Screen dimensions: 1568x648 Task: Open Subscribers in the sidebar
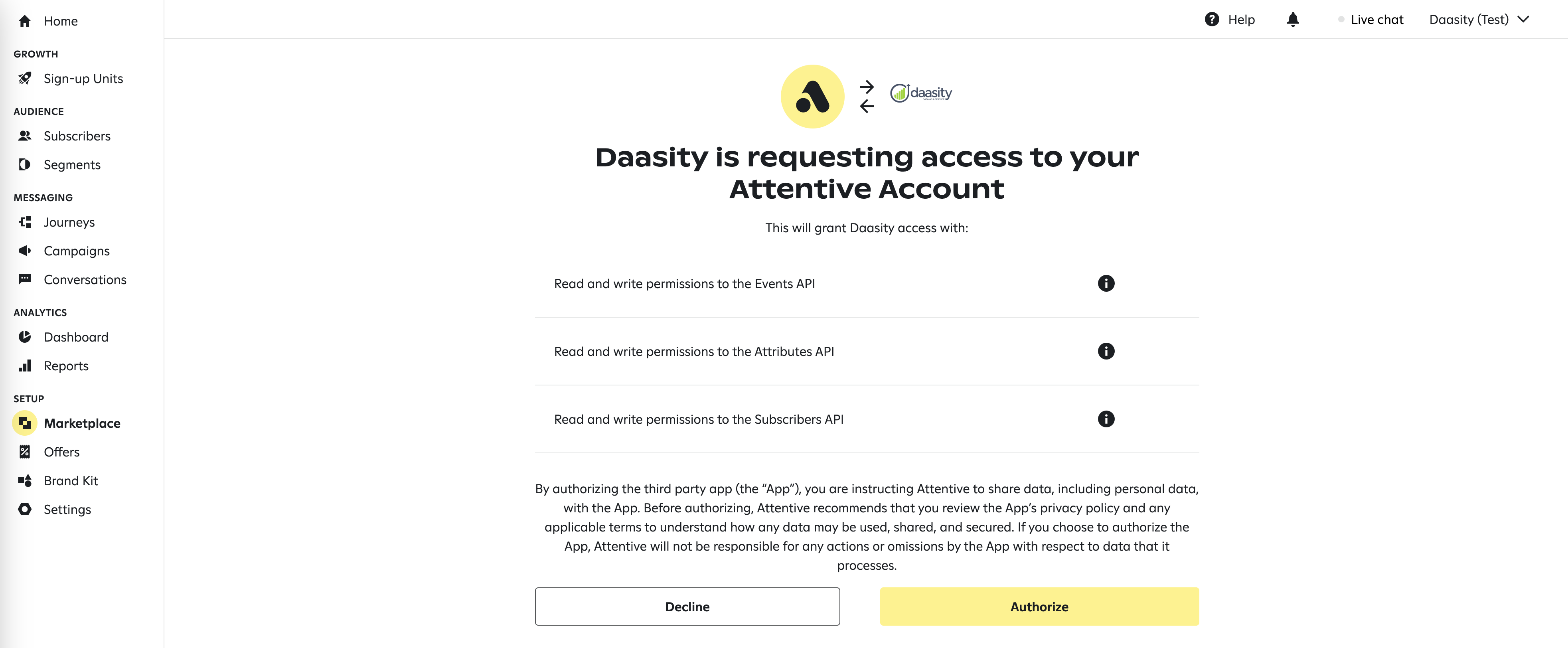(x=77, y=136)
